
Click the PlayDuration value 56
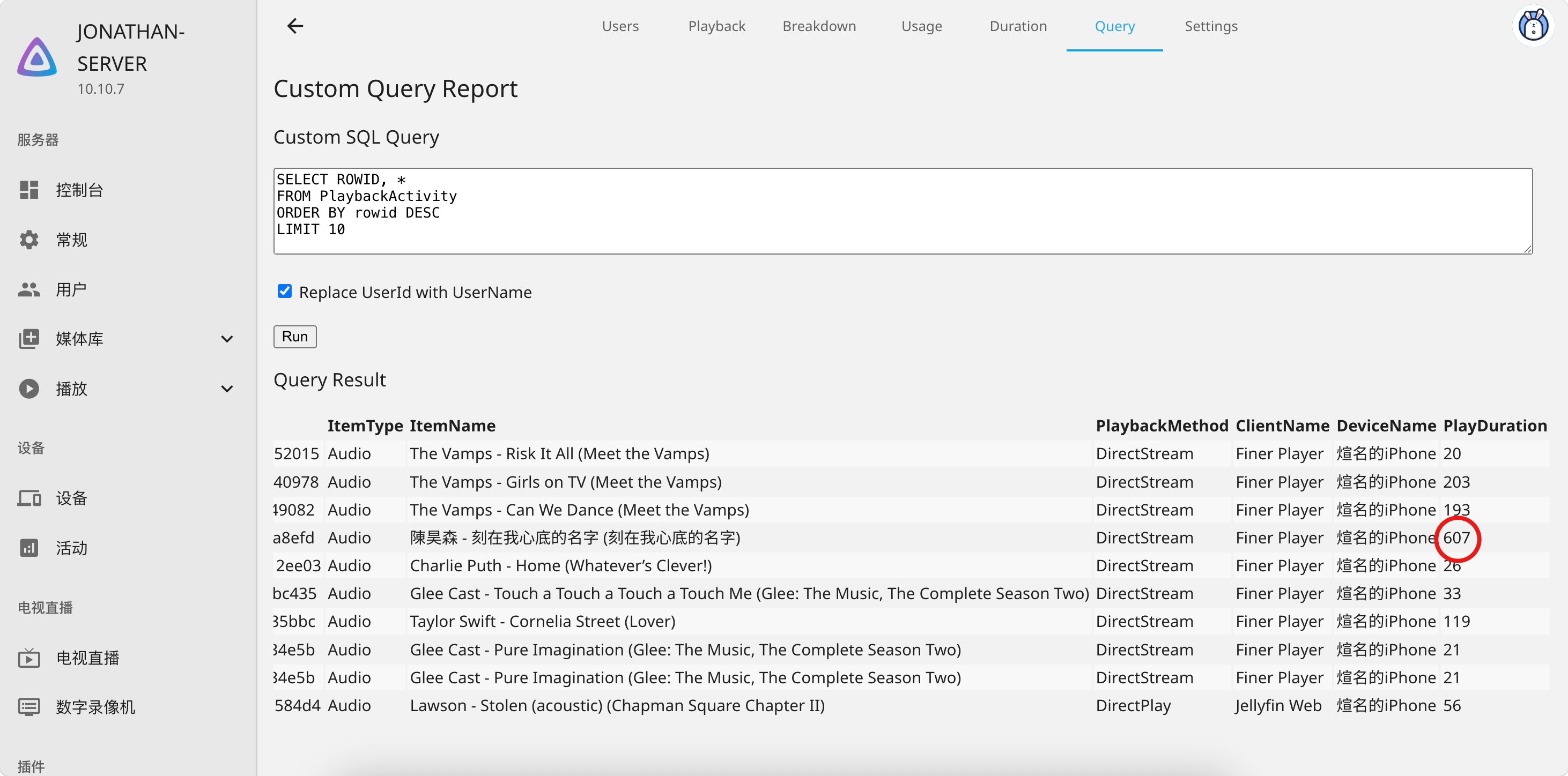coord(1452,705)
